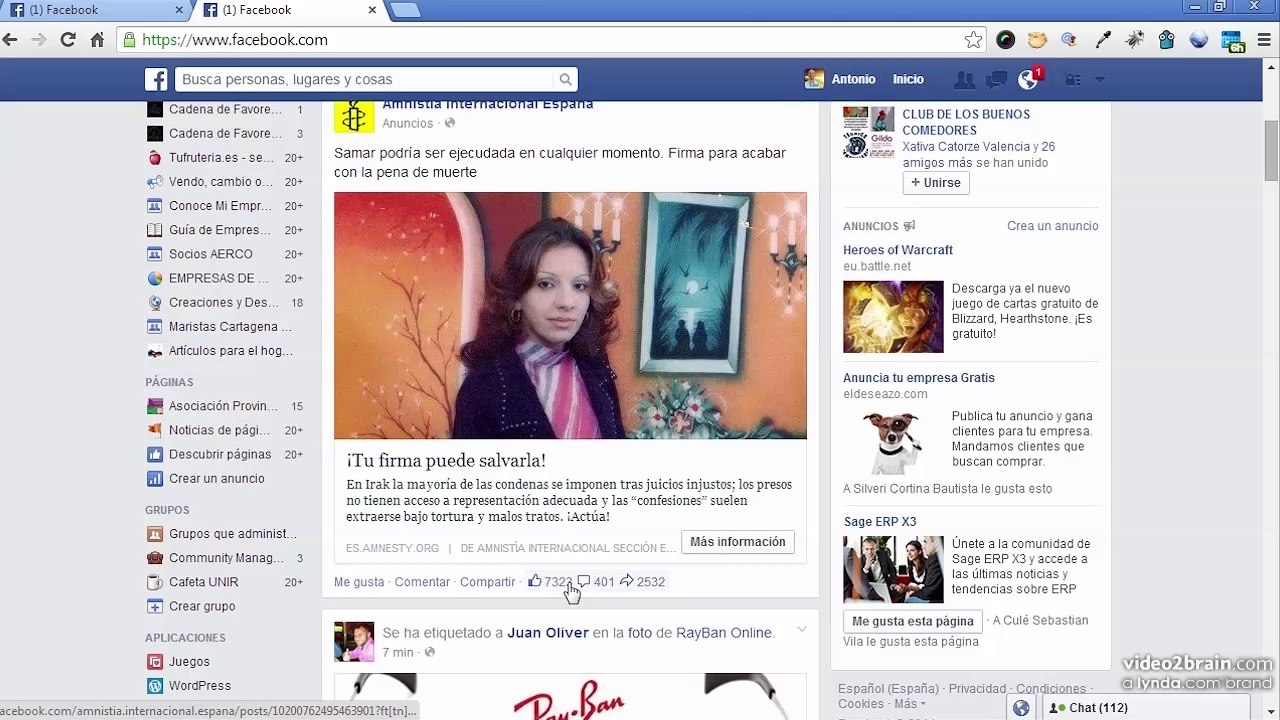The image size is (1280, 720).
Task: Click the Antonio profile picture thumbnail
Action: coord(814,79)
